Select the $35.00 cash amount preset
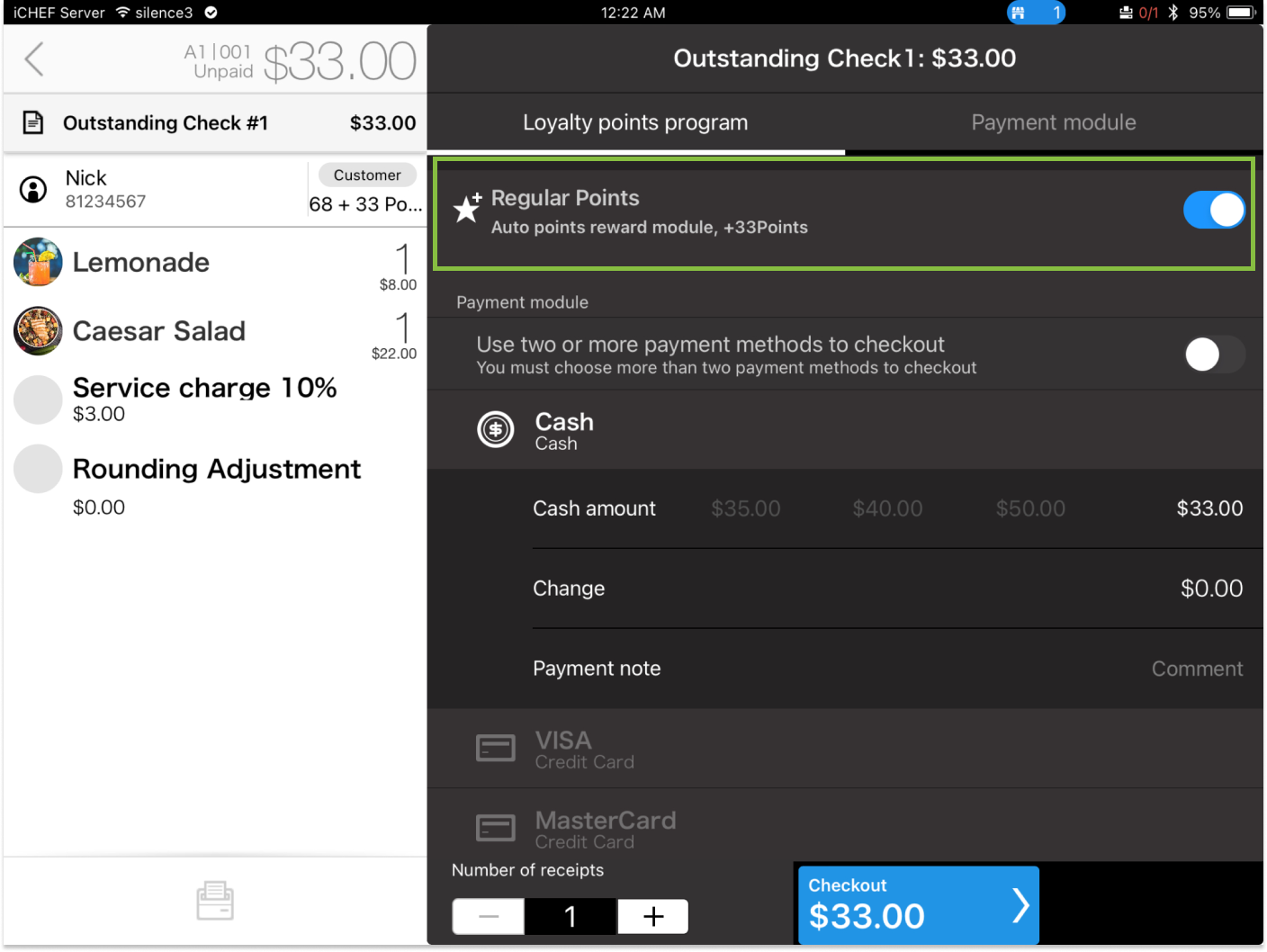Image resolution: width=1267 pixels, height=952 pixels. pos(745,508)
